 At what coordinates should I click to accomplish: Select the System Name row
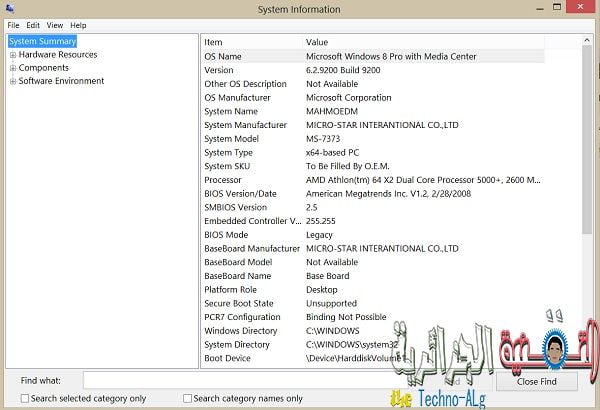coord(373,111)
